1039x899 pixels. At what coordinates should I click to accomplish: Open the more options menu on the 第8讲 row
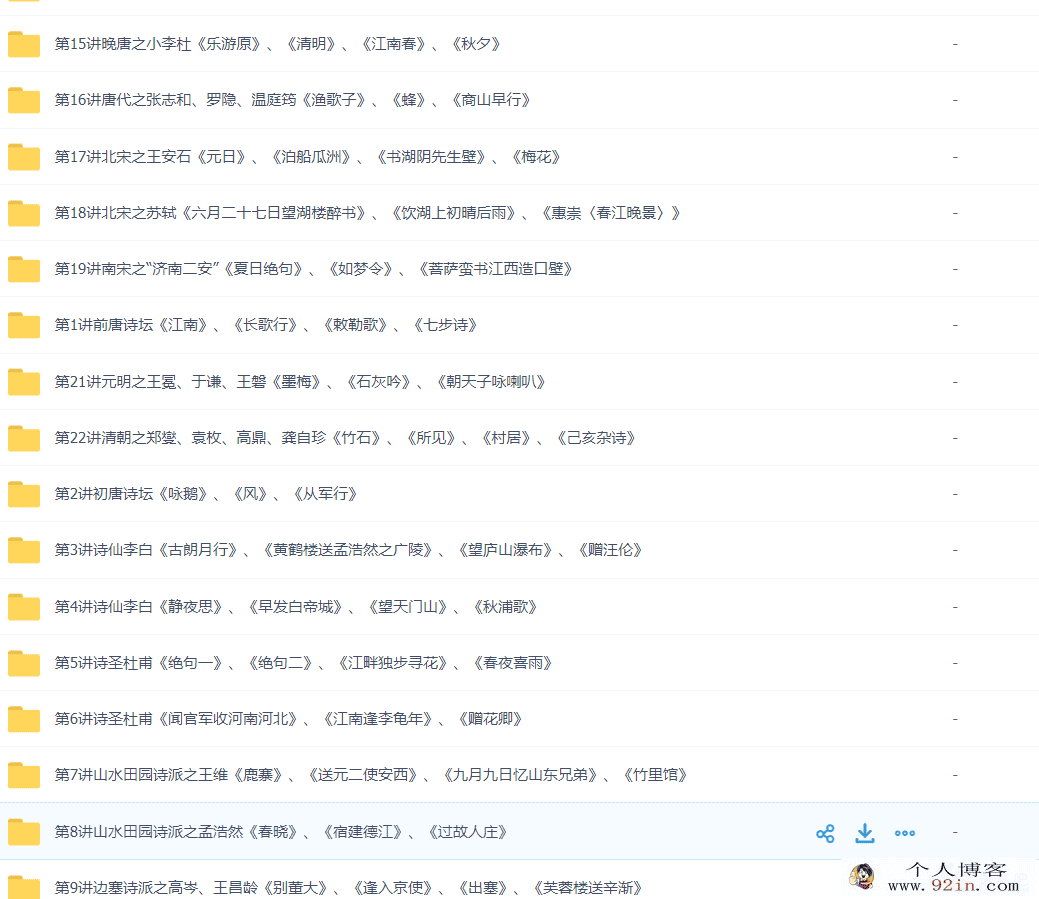[x=904, y=833]
